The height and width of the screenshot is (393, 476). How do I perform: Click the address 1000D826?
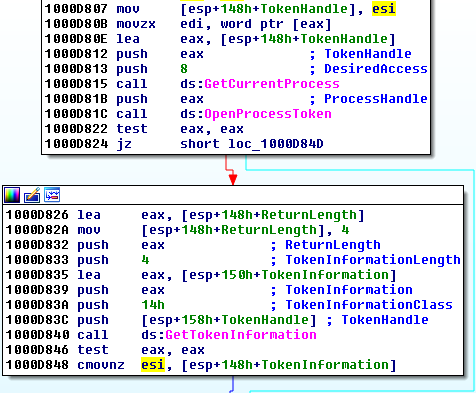tap(37, 215)
